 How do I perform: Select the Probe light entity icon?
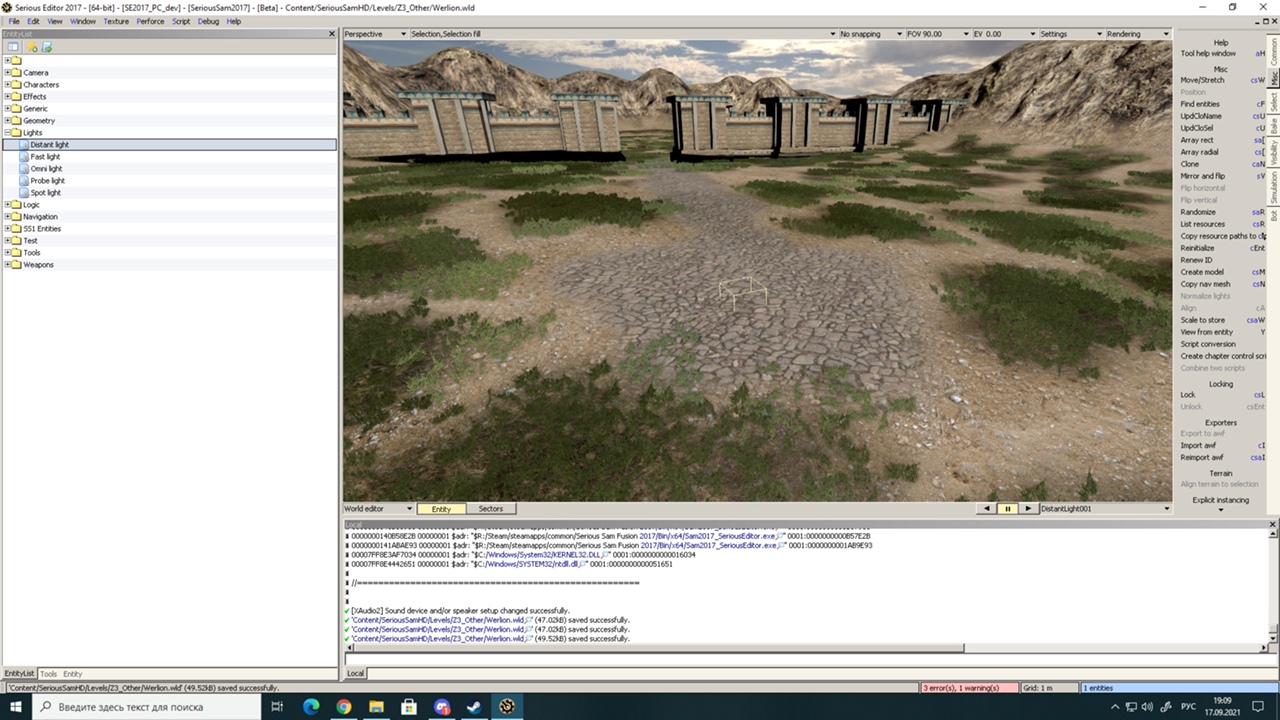pos(23,181)
